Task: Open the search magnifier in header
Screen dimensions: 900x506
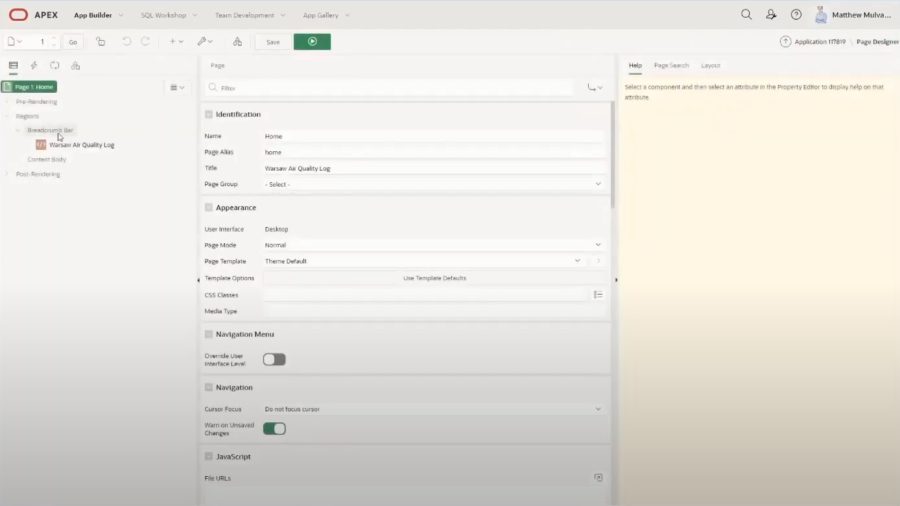Action: tap(746, 15)
